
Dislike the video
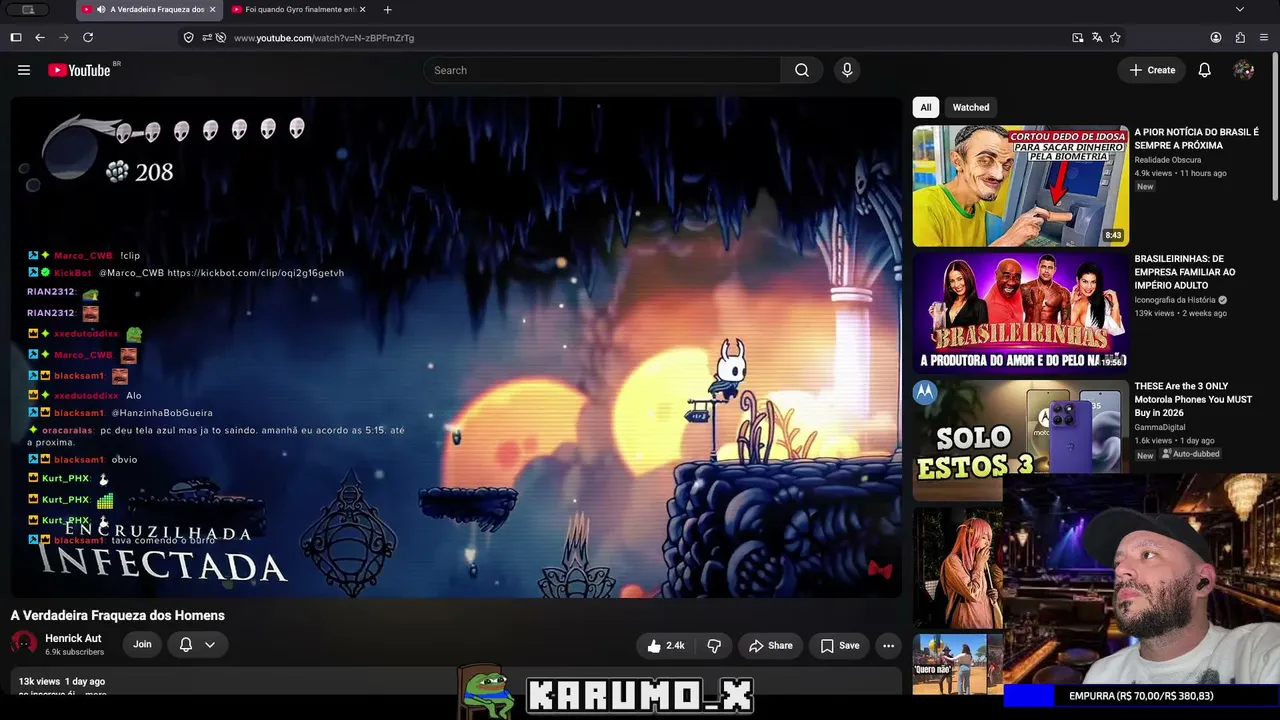click(x=714, y=646)
